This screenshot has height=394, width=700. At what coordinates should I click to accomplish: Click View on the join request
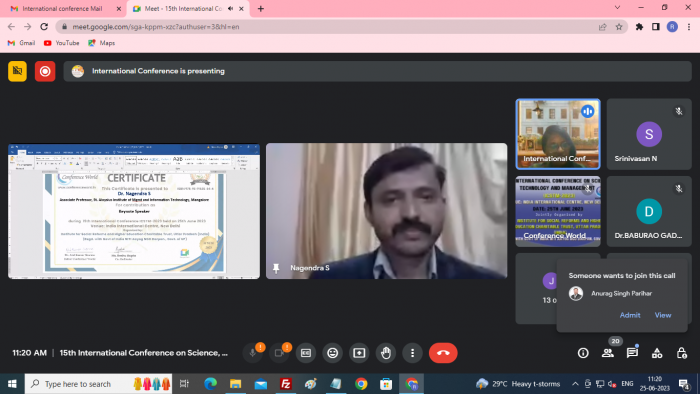pos(663,315)
